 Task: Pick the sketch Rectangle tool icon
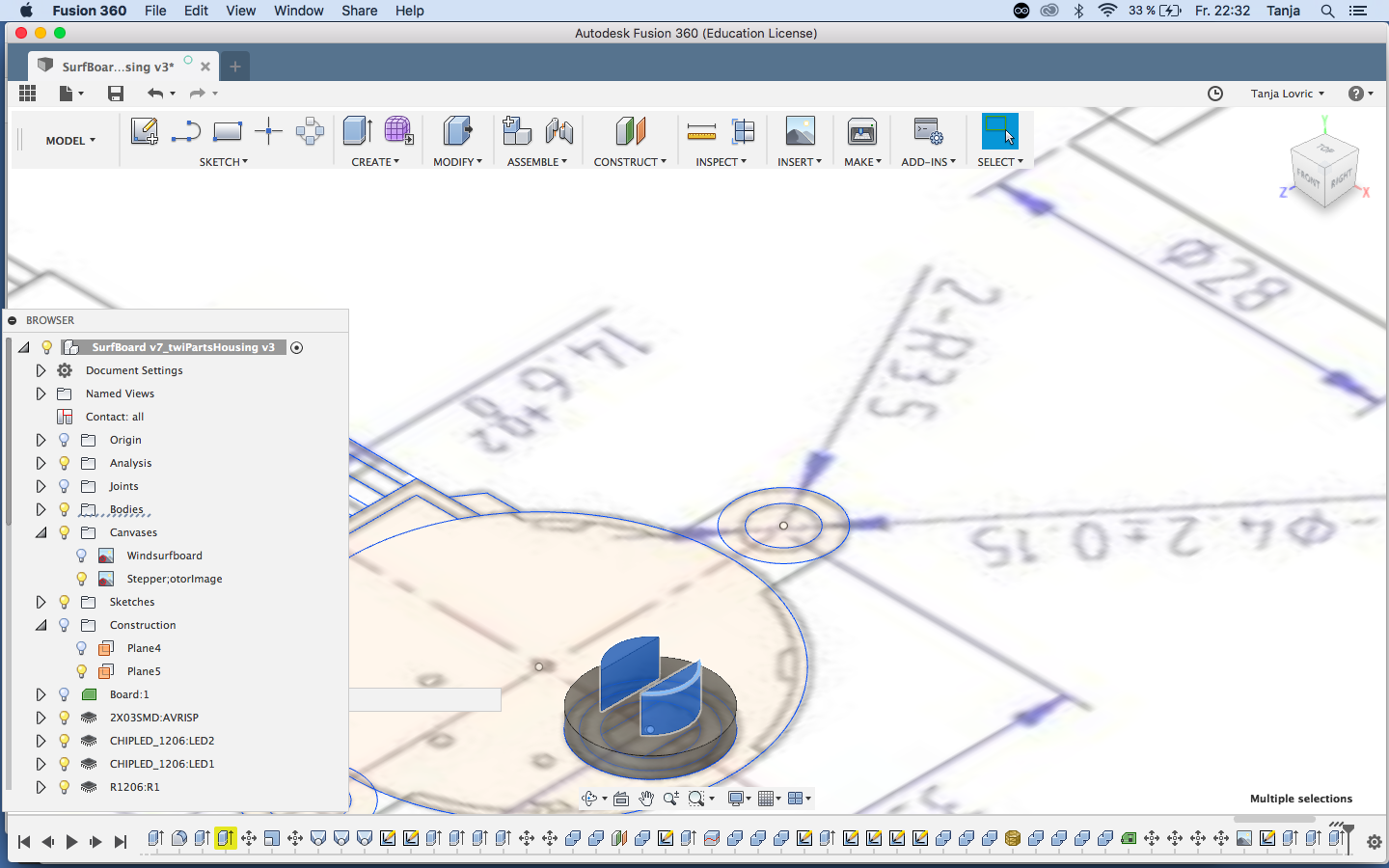(x=228, y=131)
